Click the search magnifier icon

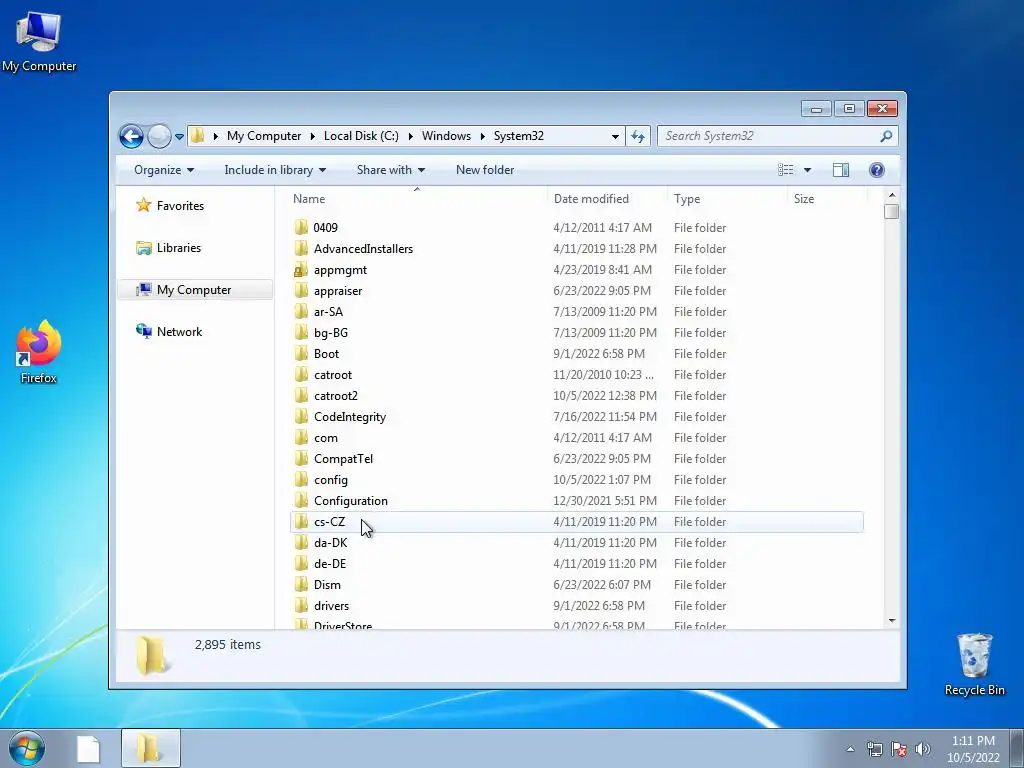click(x=886, y=136)
